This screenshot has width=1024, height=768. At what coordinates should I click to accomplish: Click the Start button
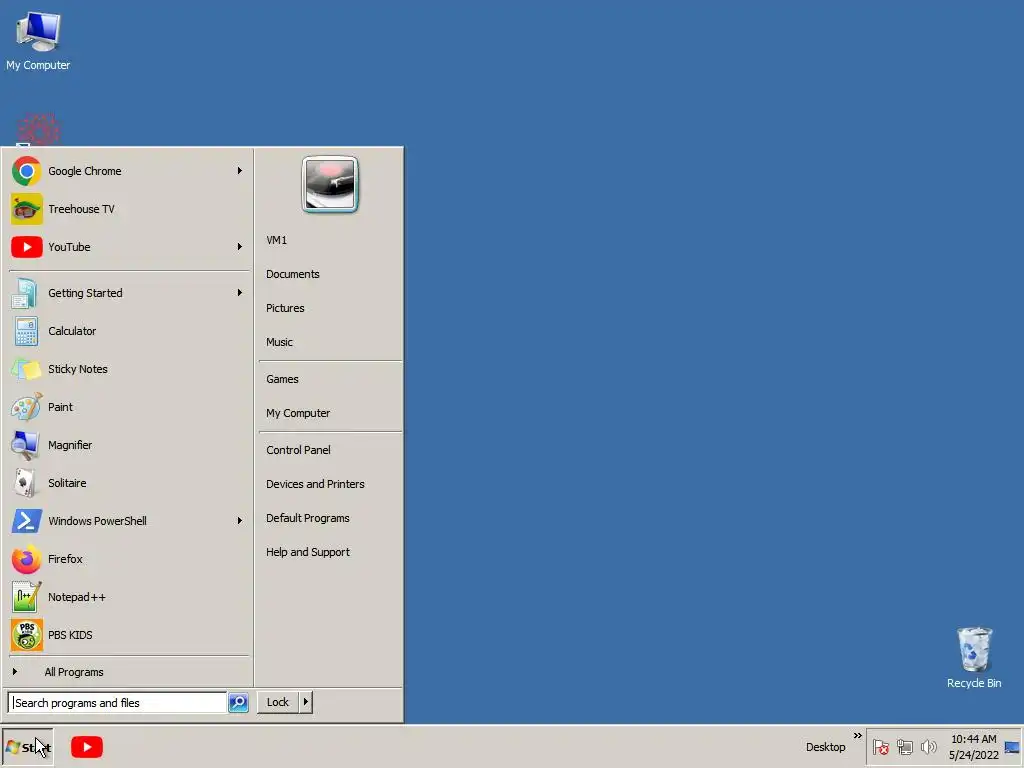(x=27, y=747)
